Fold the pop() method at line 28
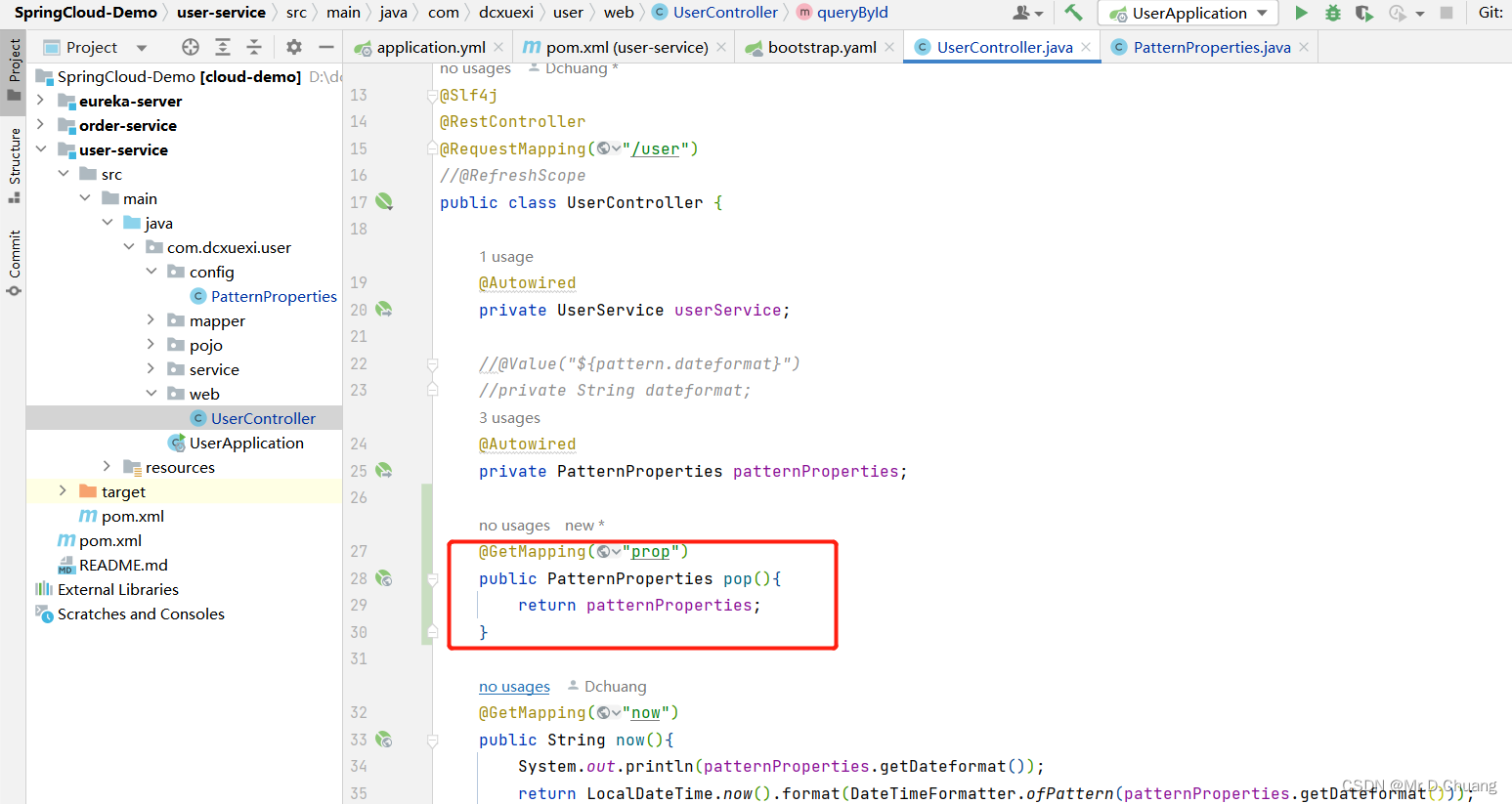The height and width of the screenshot is (804, 1512). click(x=432, y=578)
